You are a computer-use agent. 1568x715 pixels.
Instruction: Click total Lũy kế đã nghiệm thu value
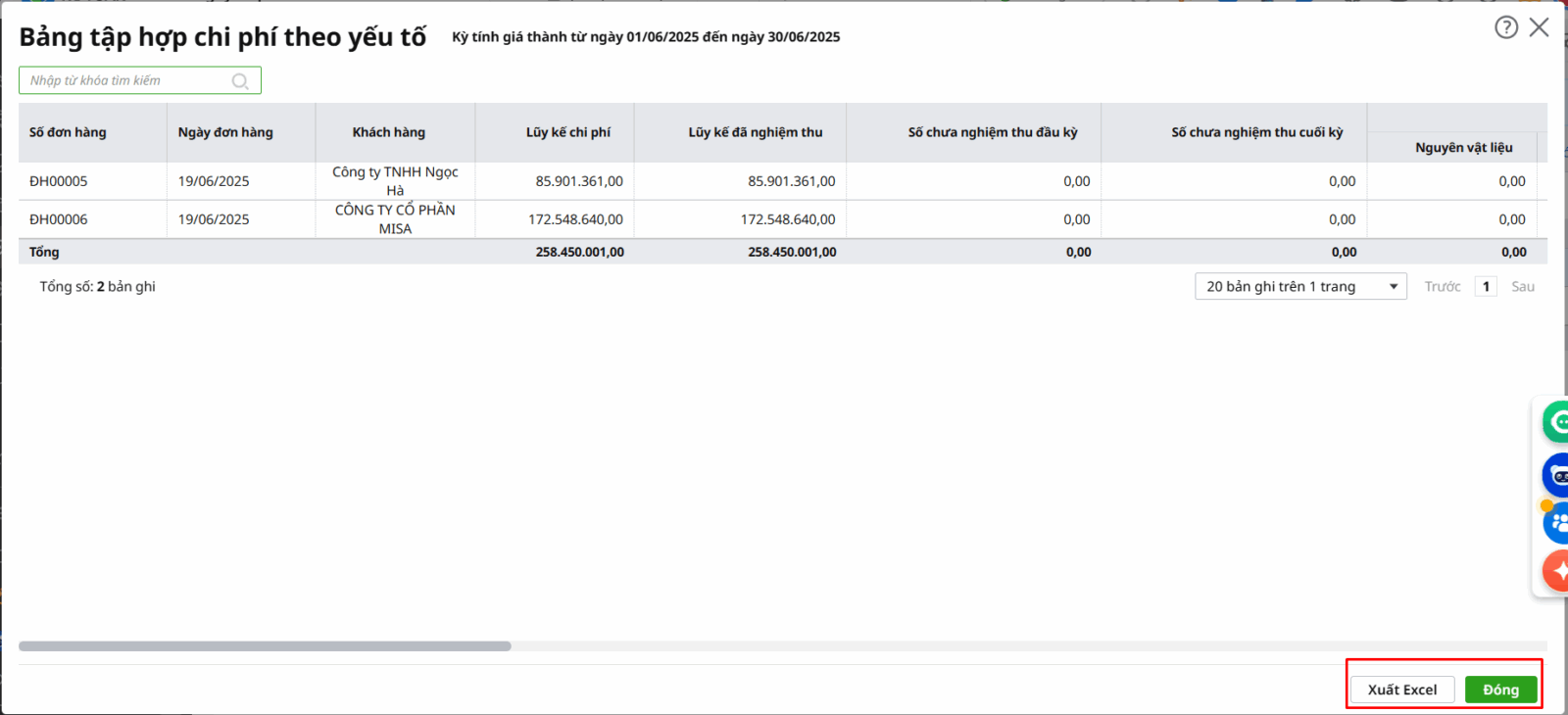(792, 252)
